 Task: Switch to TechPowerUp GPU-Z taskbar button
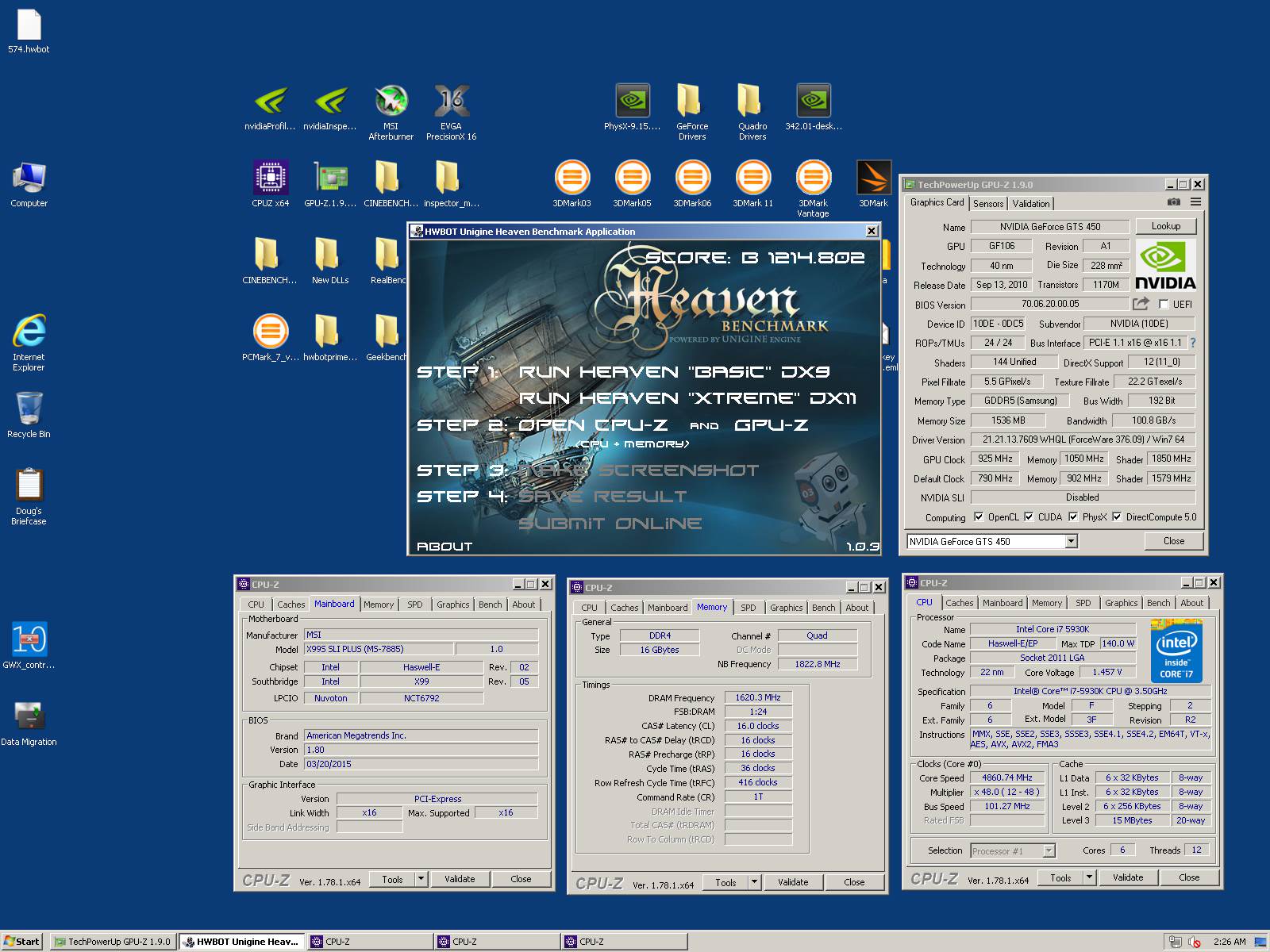coord(112,942)
